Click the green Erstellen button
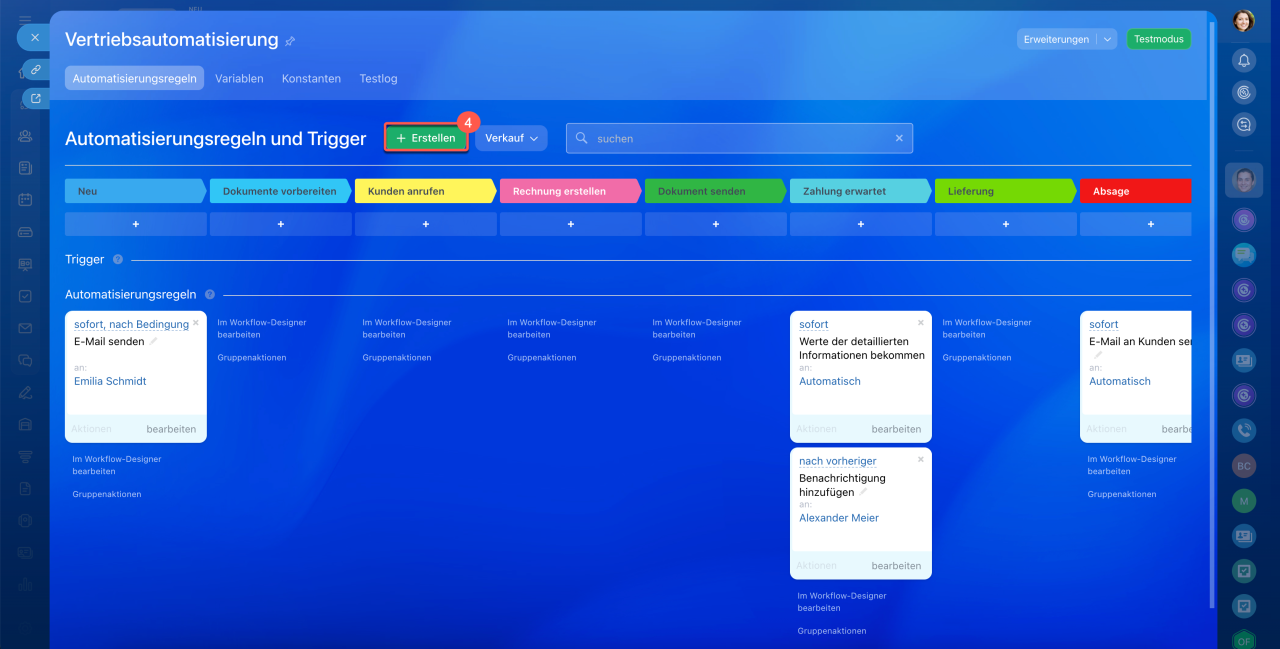Screen dimensions: 1280x649 click(426, 138)
